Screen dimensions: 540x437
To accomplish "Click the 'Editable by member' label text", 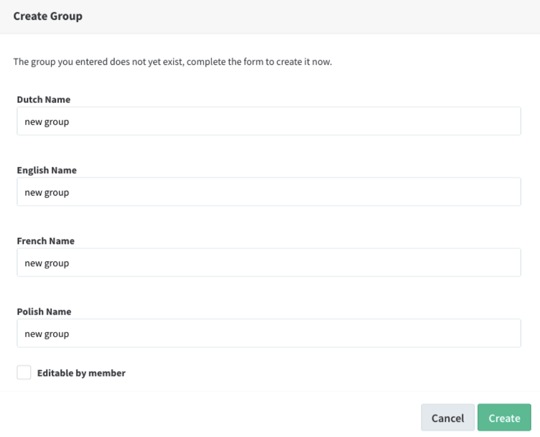I will (81, 373).
